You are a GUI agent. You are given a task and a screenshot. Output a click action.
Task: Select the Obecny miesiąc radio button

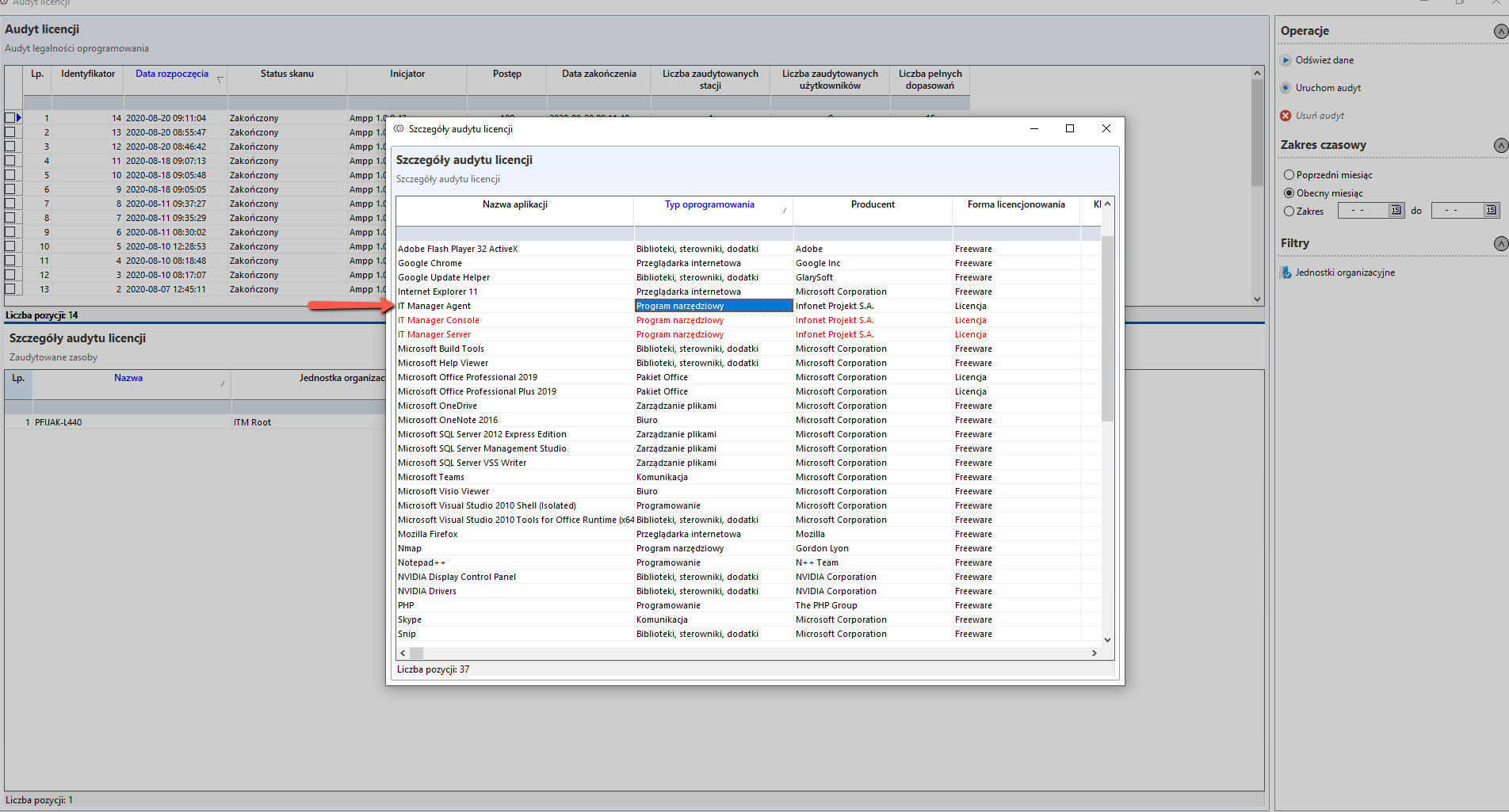click(x=1289, y=193)
